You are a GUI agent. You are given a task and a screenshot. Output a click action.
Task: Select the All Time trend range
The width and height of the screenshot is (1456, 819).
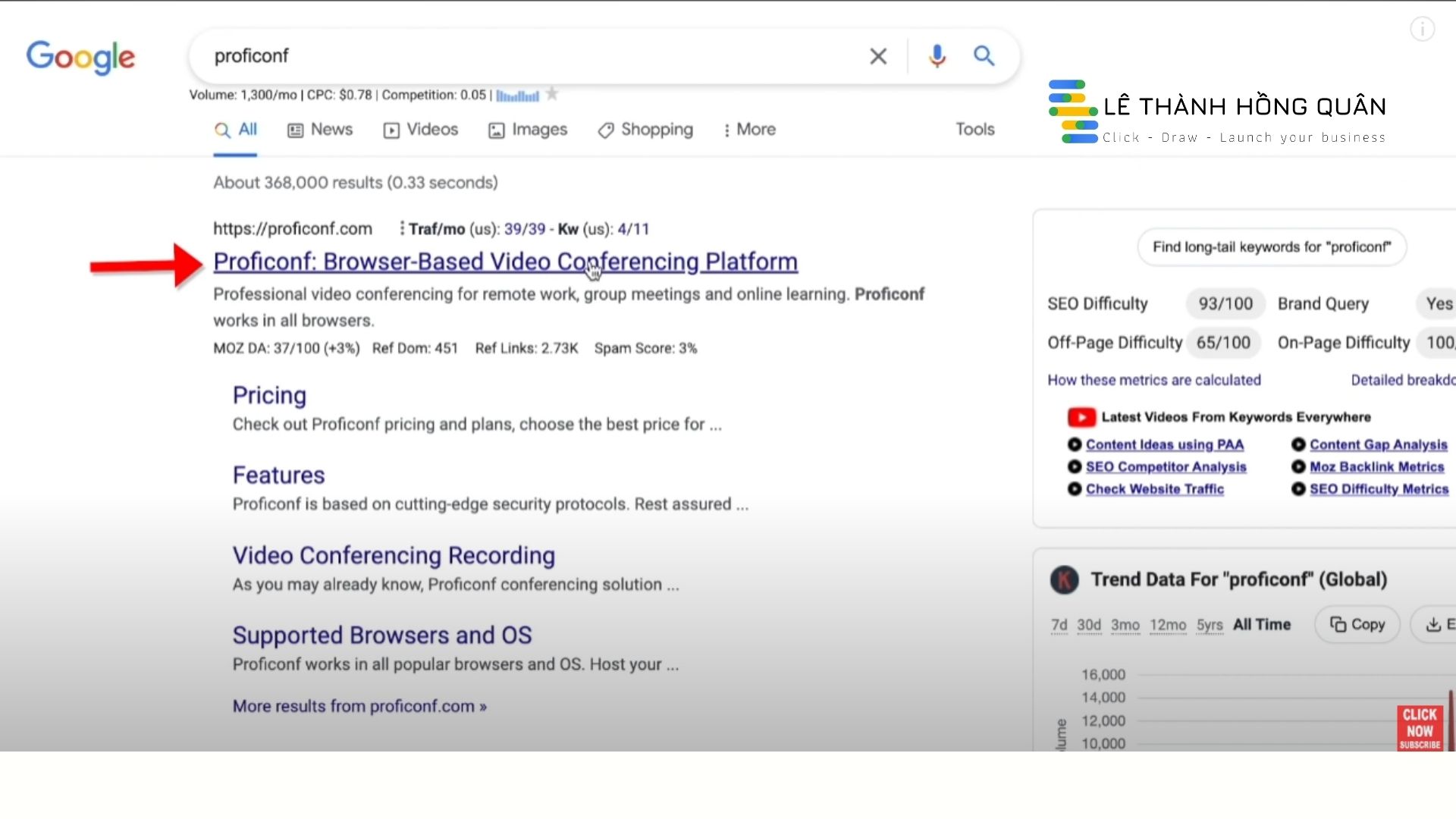pos(1261,625)
